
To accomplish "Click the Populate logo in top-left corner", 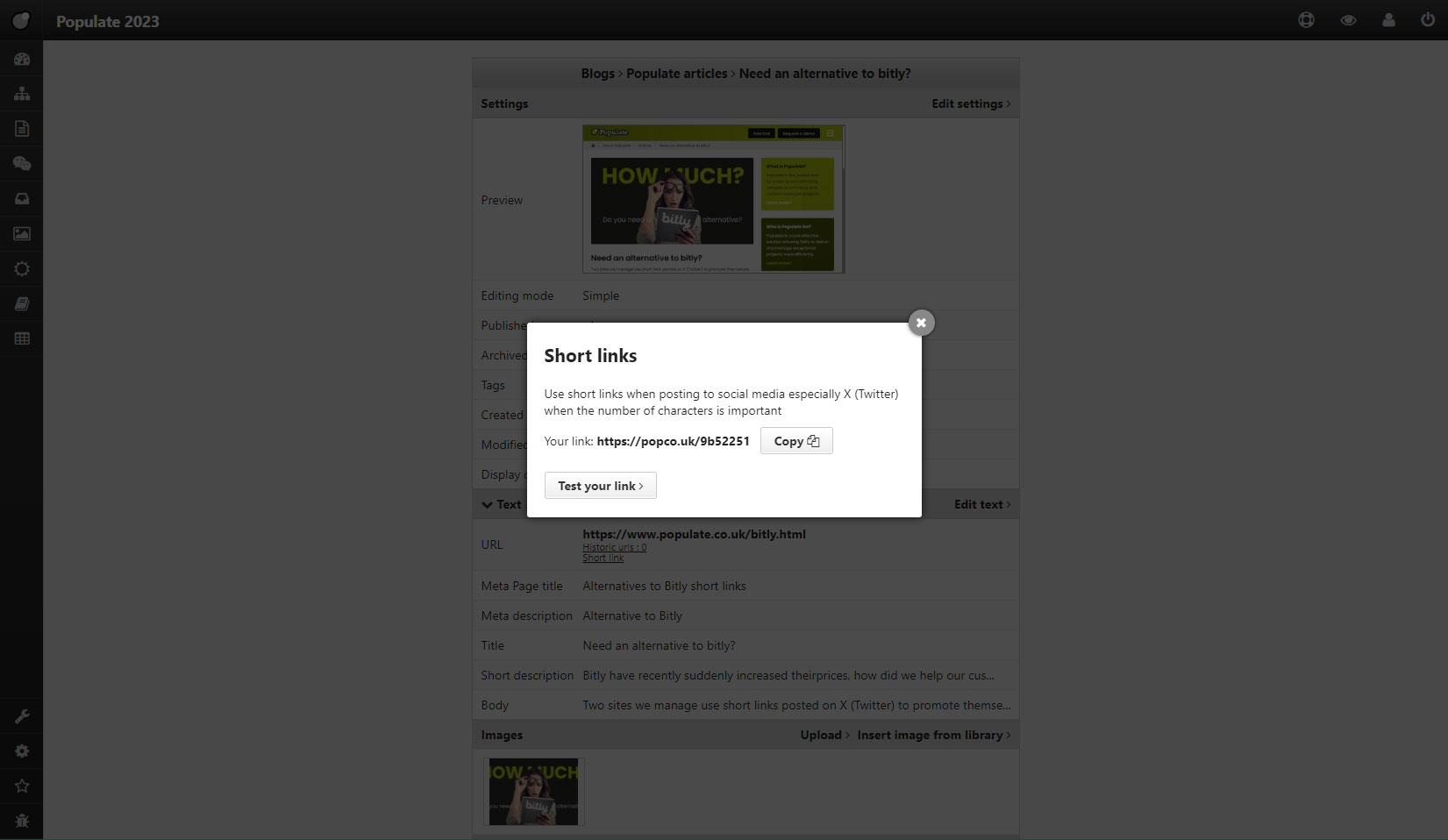I will tap(21, 20).
